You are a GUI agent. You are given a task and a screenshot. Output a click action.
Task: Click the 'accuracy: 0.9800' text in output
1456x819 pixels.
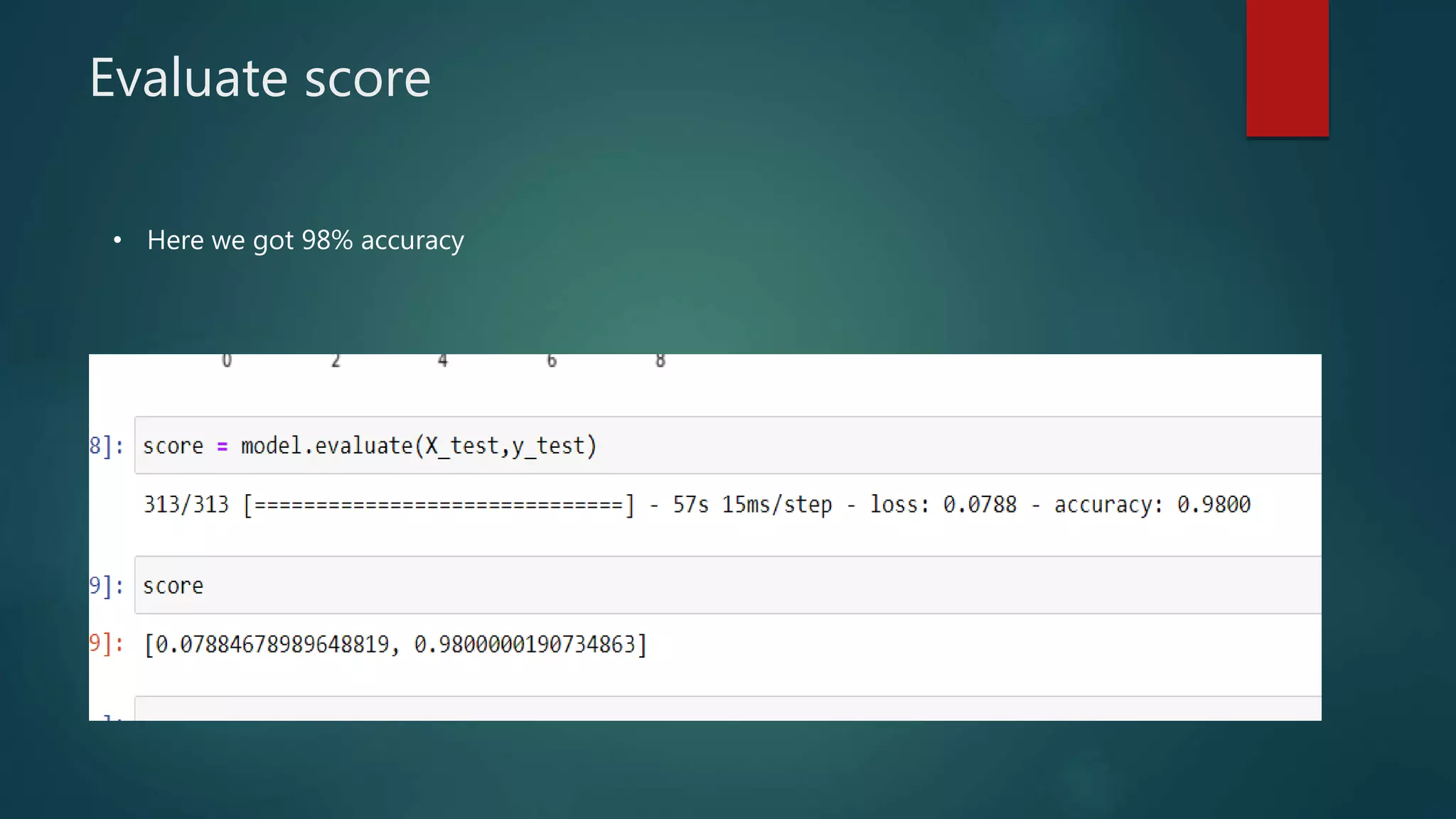1152,504
